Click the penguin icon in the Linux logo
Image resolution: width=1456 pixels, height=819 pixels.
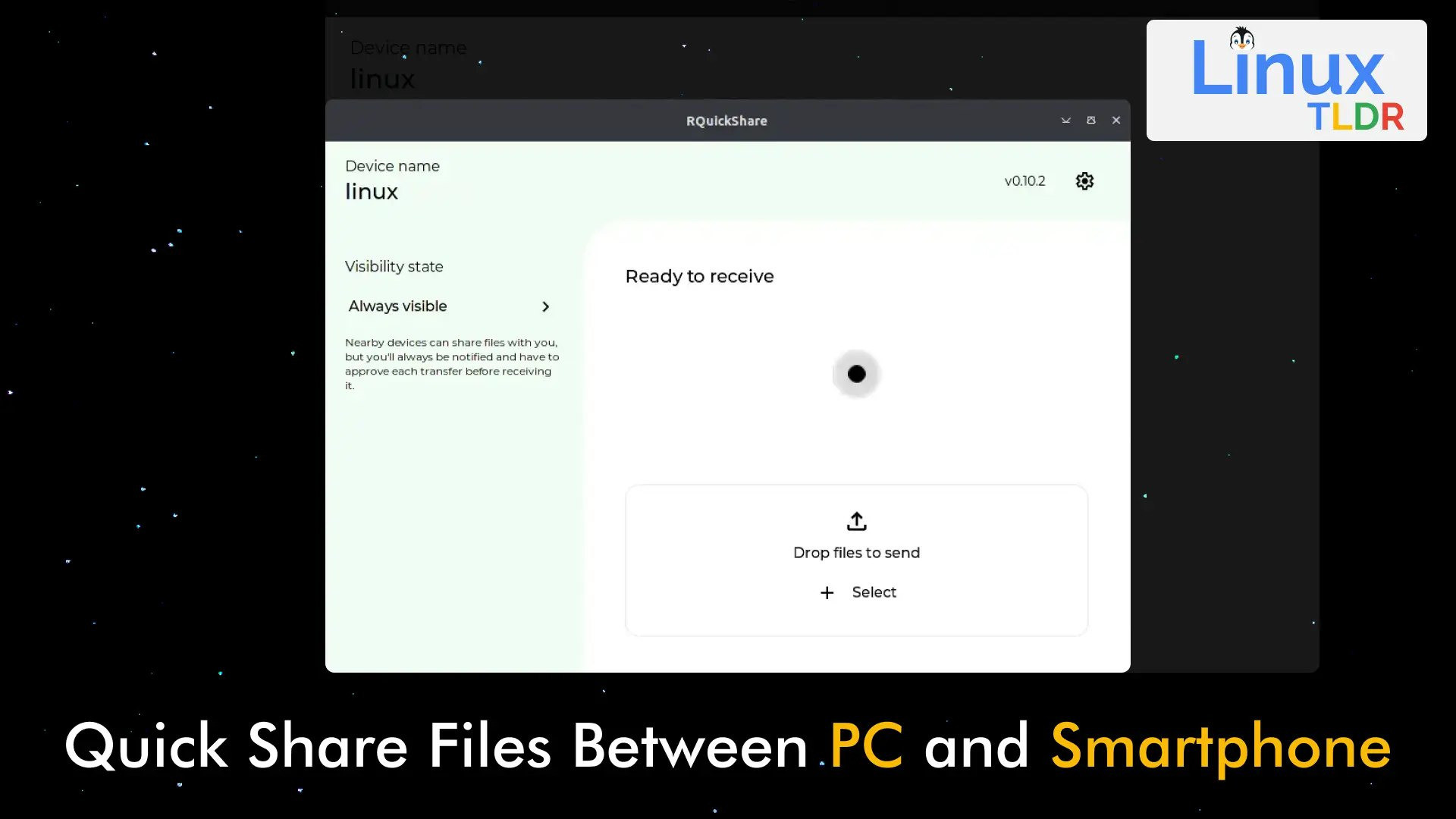(1241, 39)
